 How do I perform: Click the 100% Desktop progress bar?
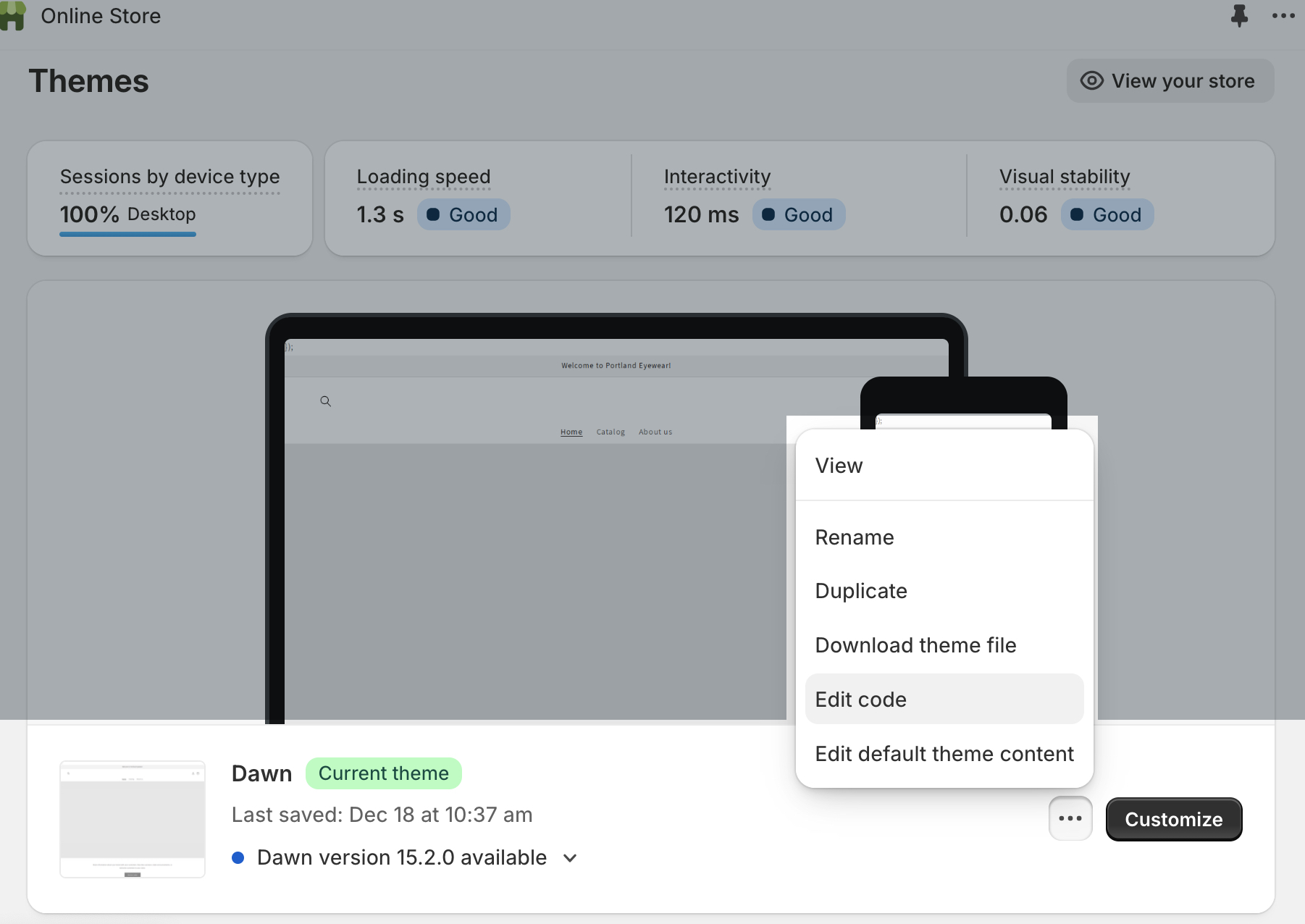coord(127,234)
